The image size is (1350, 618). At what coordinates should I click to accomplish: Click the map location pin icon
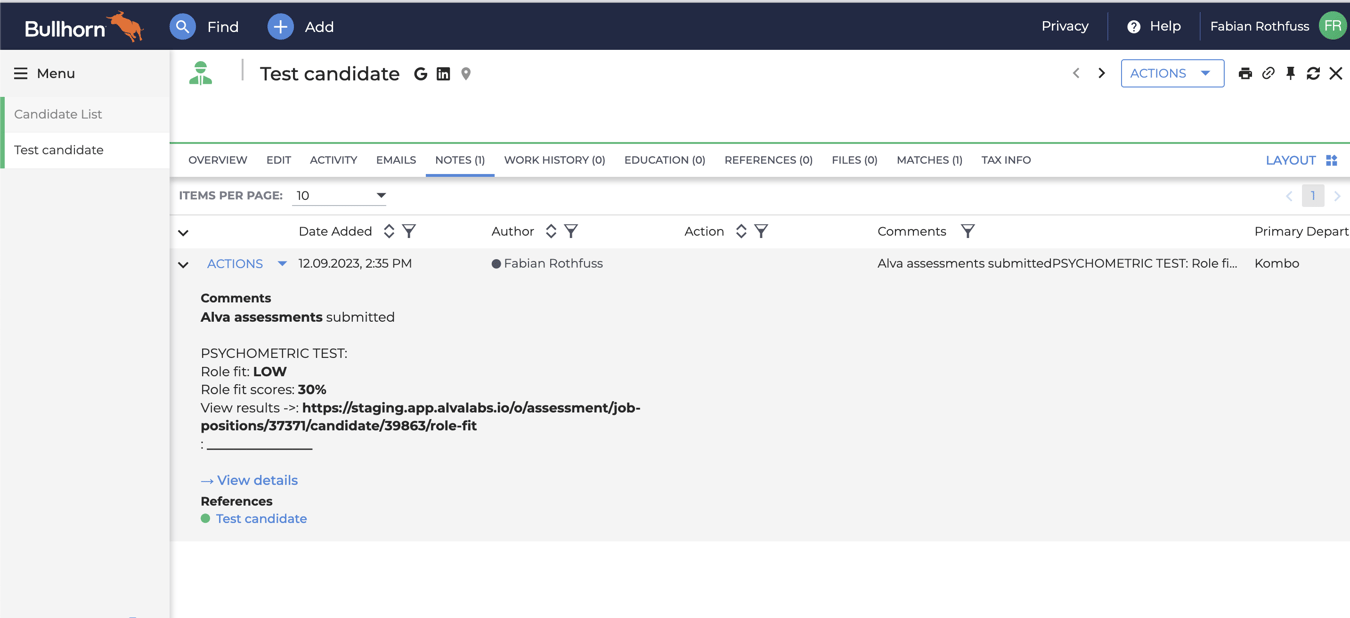coord(466,74)
